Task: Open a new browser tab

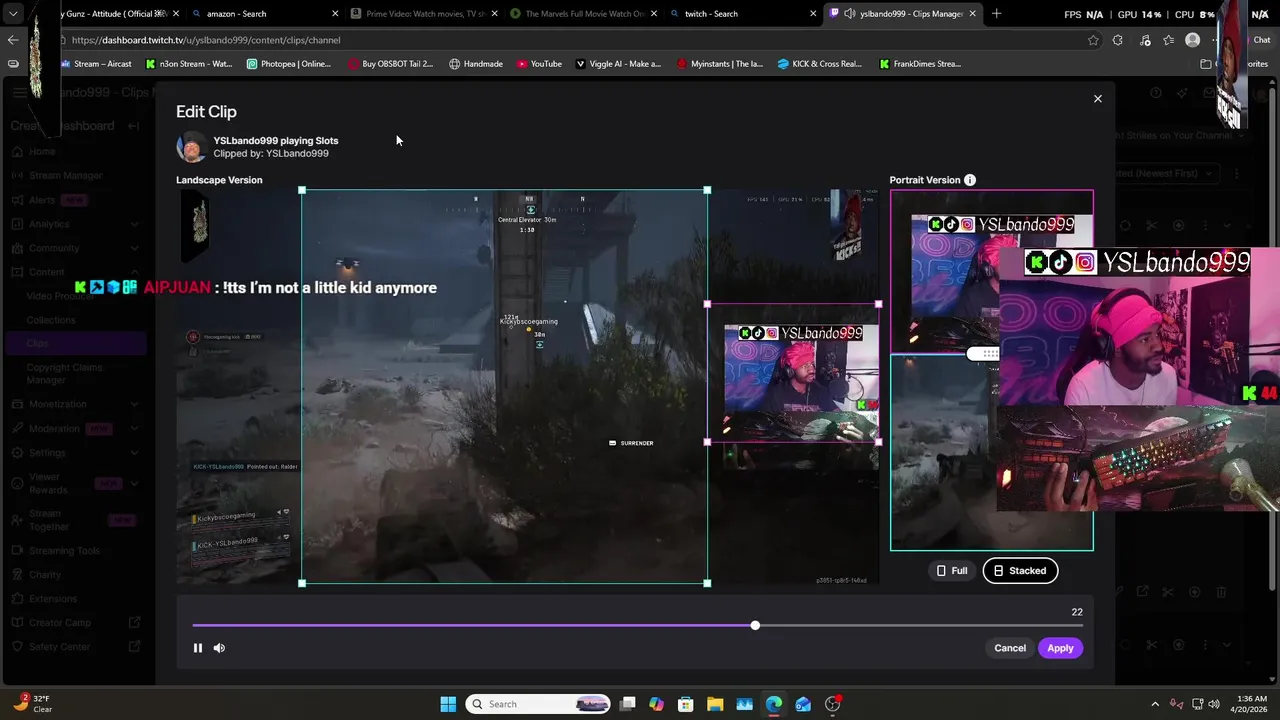Action: 996,14
